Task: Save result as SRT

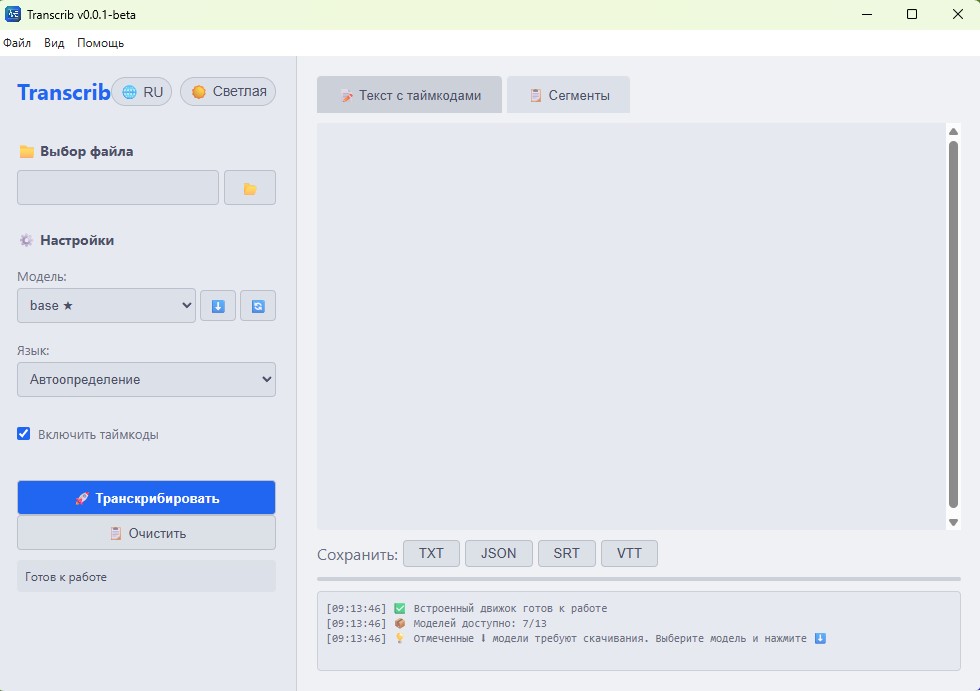Action: pos(566,554)
